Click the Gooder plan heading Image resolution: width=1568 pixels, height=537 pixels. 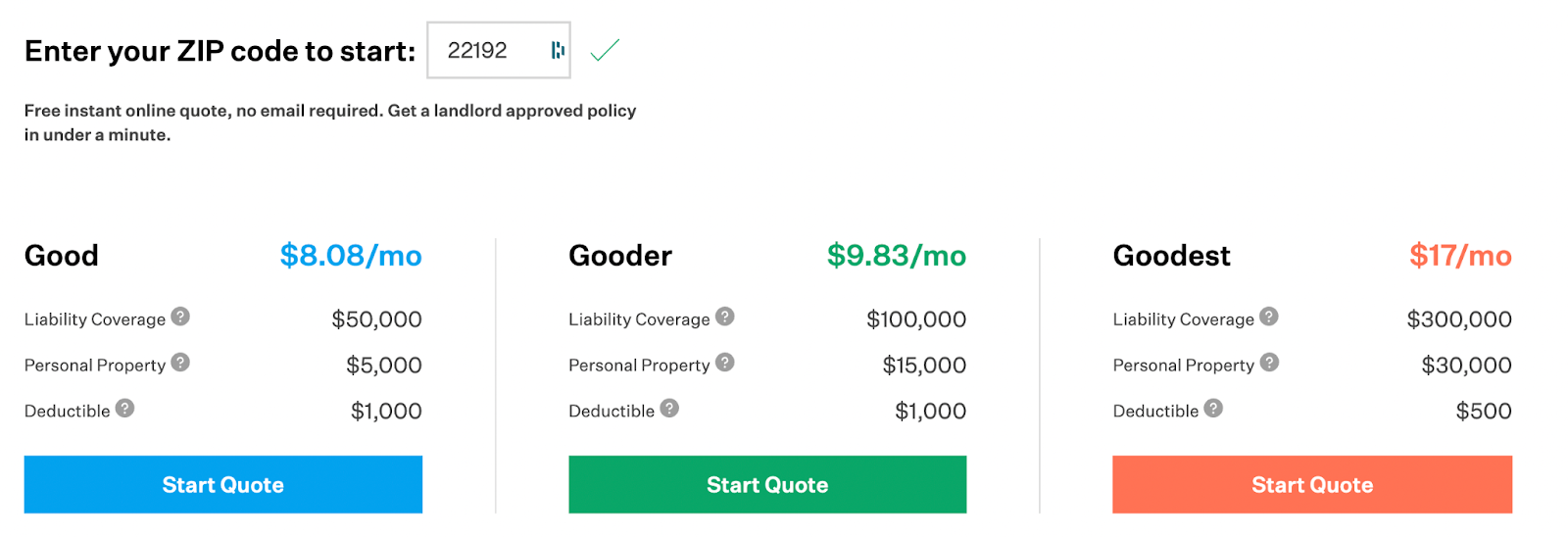(x=620, y=256)
